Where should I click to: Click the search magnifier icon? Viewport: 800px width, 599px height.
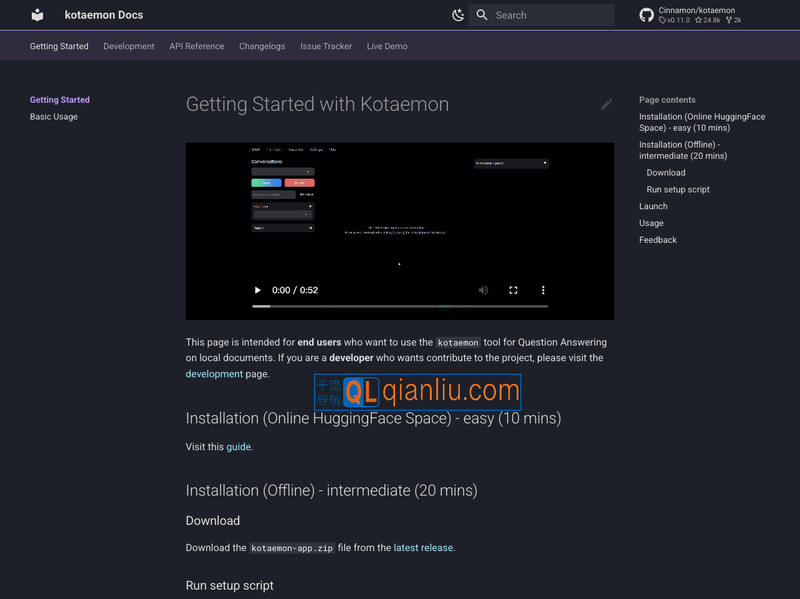(482, 15)
